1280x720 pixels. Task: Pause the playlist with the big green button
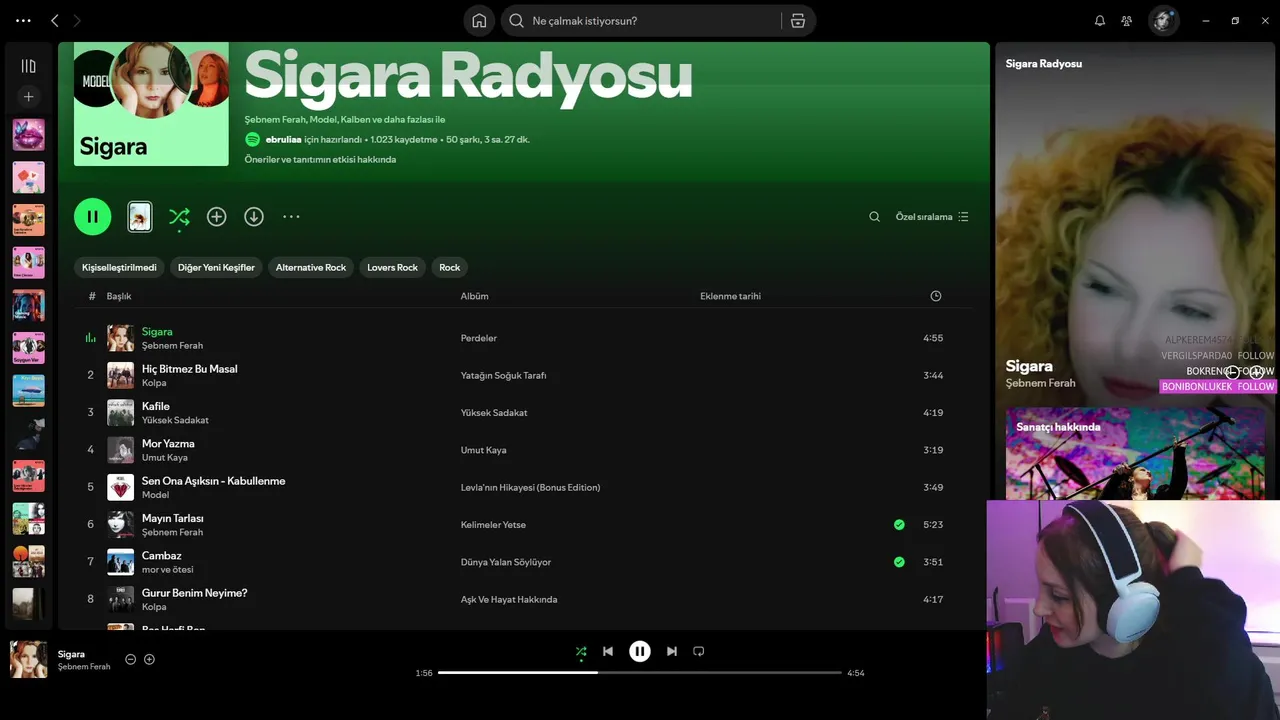tap(92, 216)
